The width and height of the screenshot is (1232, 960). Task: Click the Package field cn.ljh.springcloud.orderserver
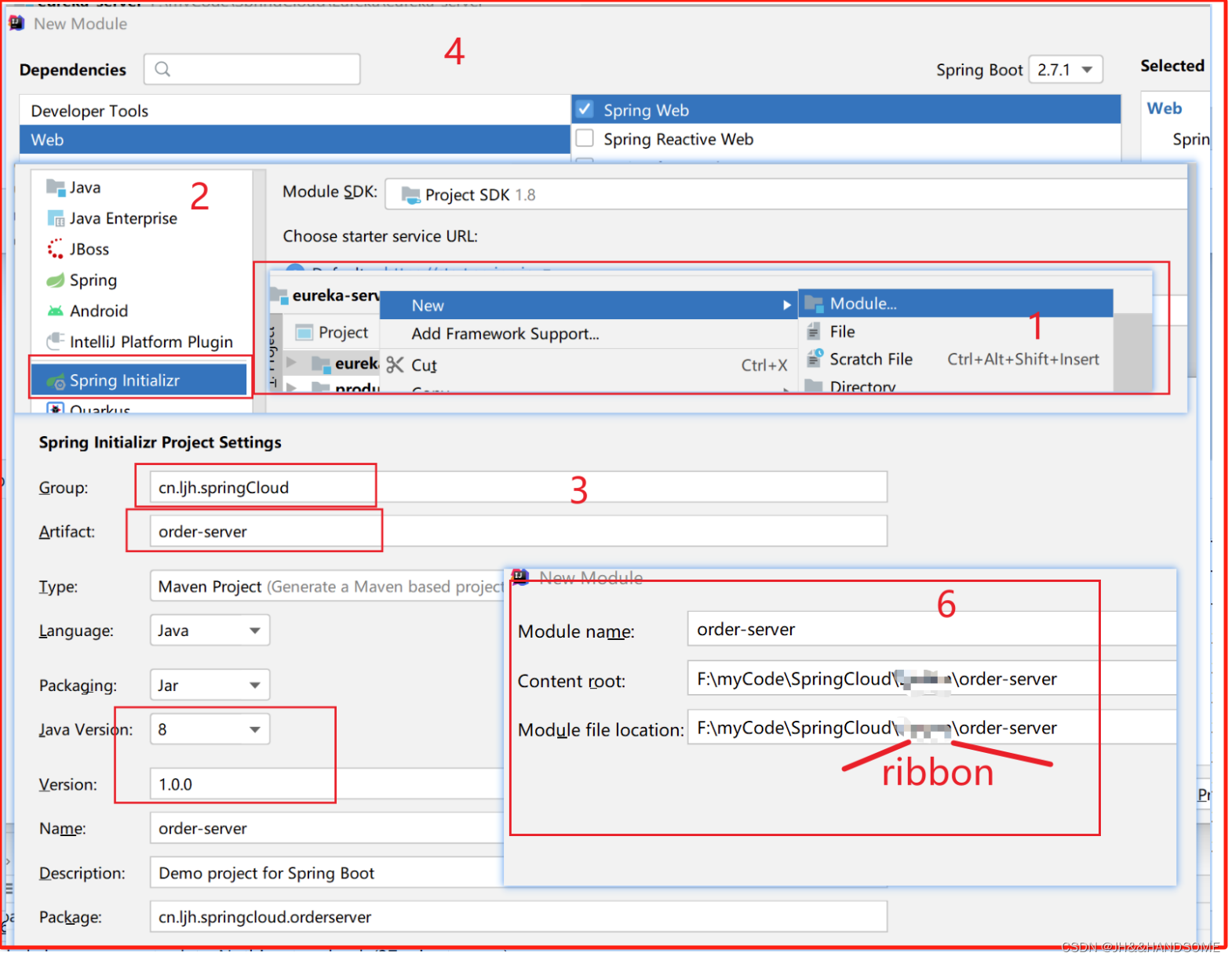518,917
